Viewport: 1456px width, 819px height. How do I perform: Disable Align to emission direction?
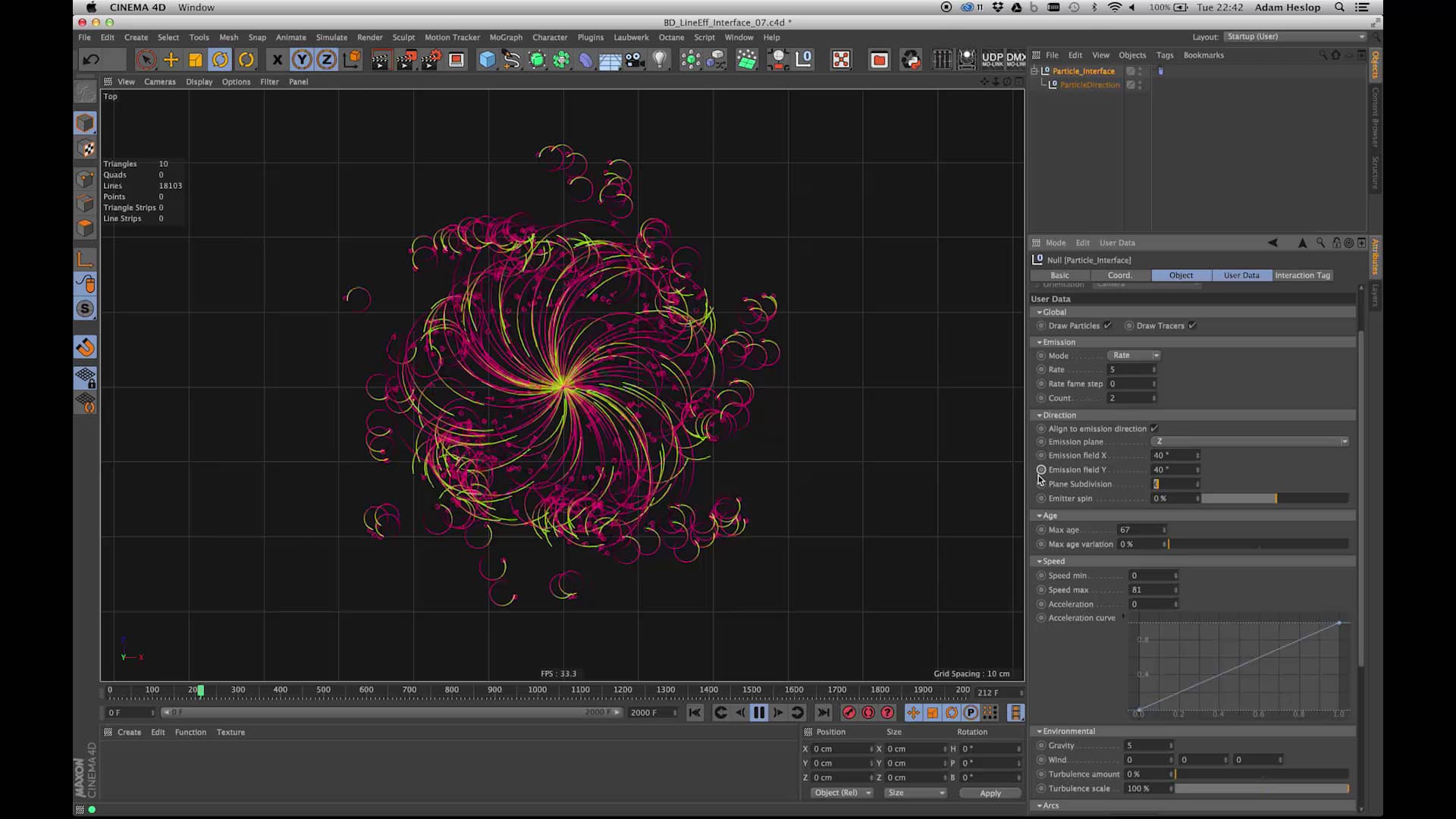[1155, 428]
